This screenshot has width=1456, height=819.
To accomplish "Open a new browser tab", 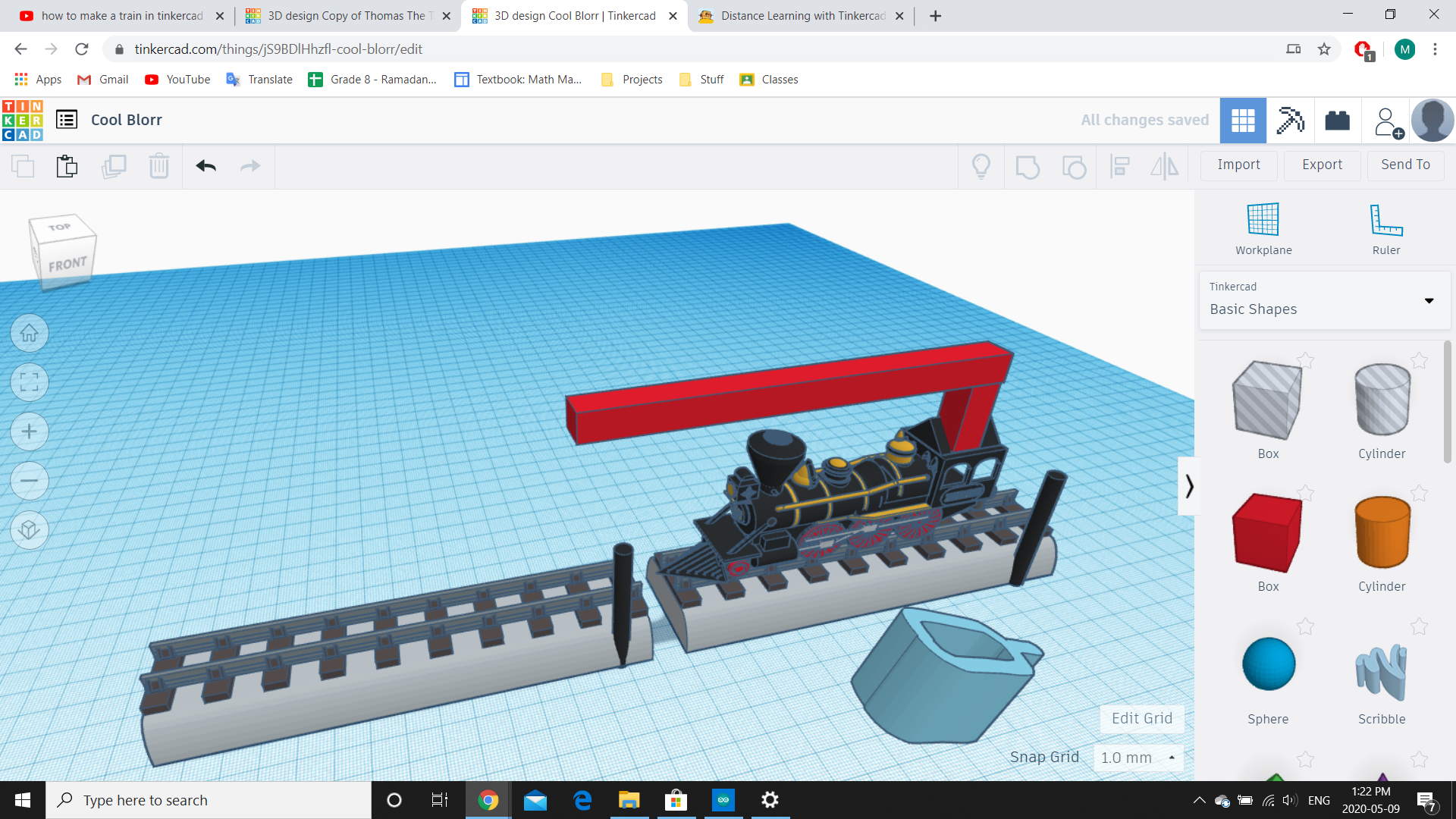I will [x=935, y=16].
